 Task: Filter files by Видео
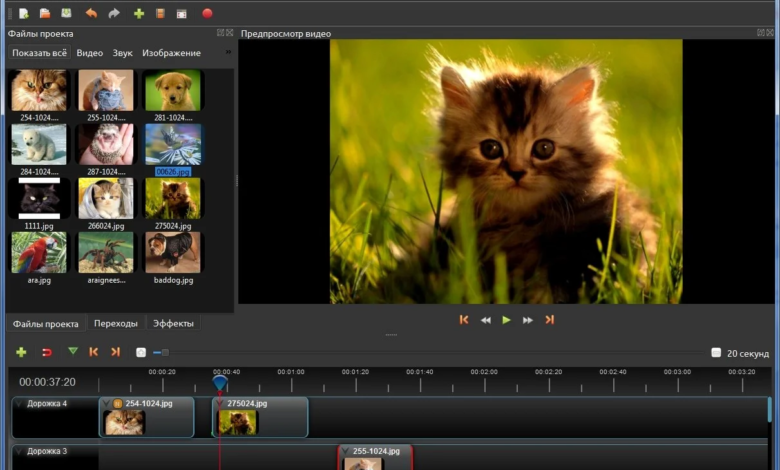(x=90, y=52)
